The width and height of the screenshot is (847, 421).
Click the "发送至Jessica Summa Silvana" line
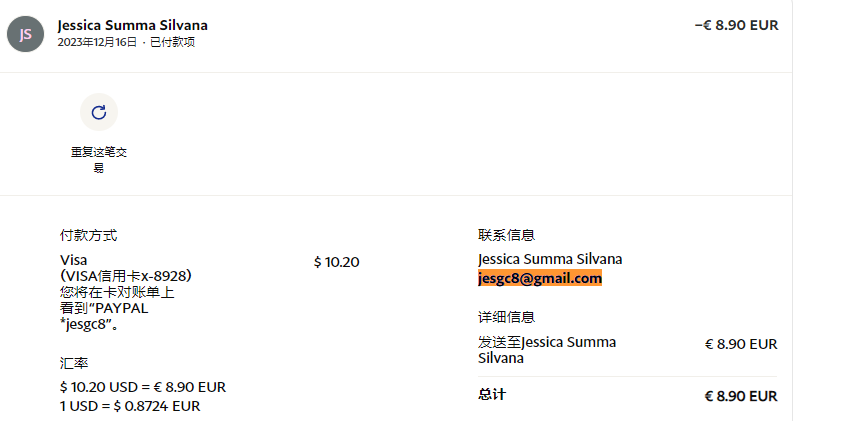[x=547, y=349]
